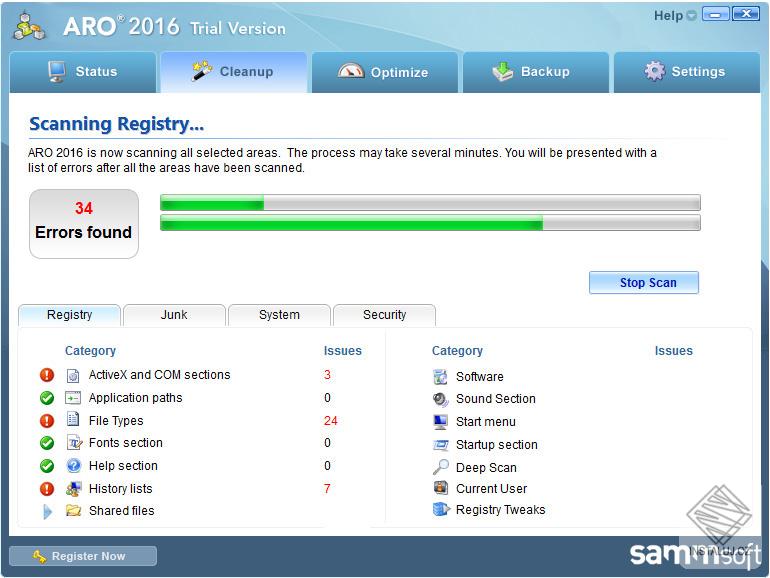Click the magic wand Cleanup icon
Screen dimensions: 770x578
pos(202,71)
